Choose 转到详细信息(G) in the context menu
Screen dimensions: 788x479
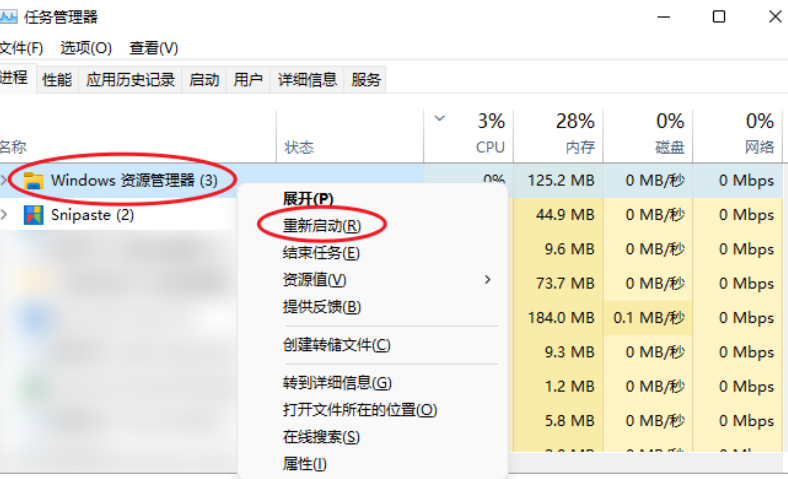tap(337, 383)
